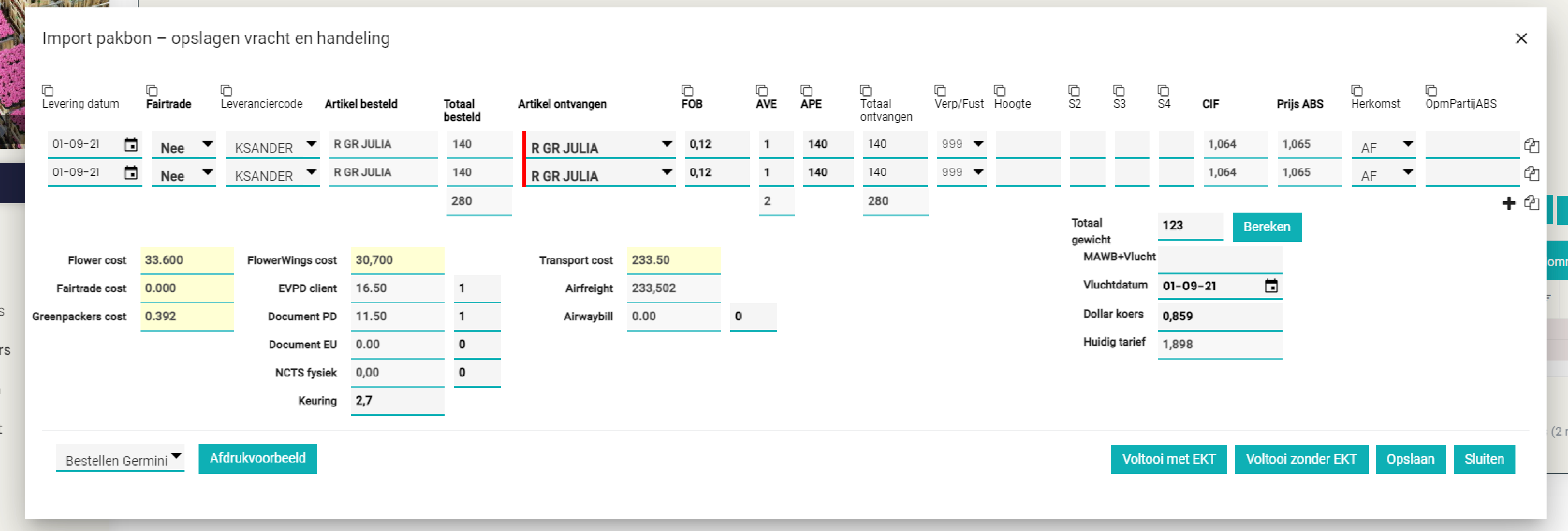The image size is (1568, 531).
Task: Click Flower cost field
Action: tap(187, 261)
